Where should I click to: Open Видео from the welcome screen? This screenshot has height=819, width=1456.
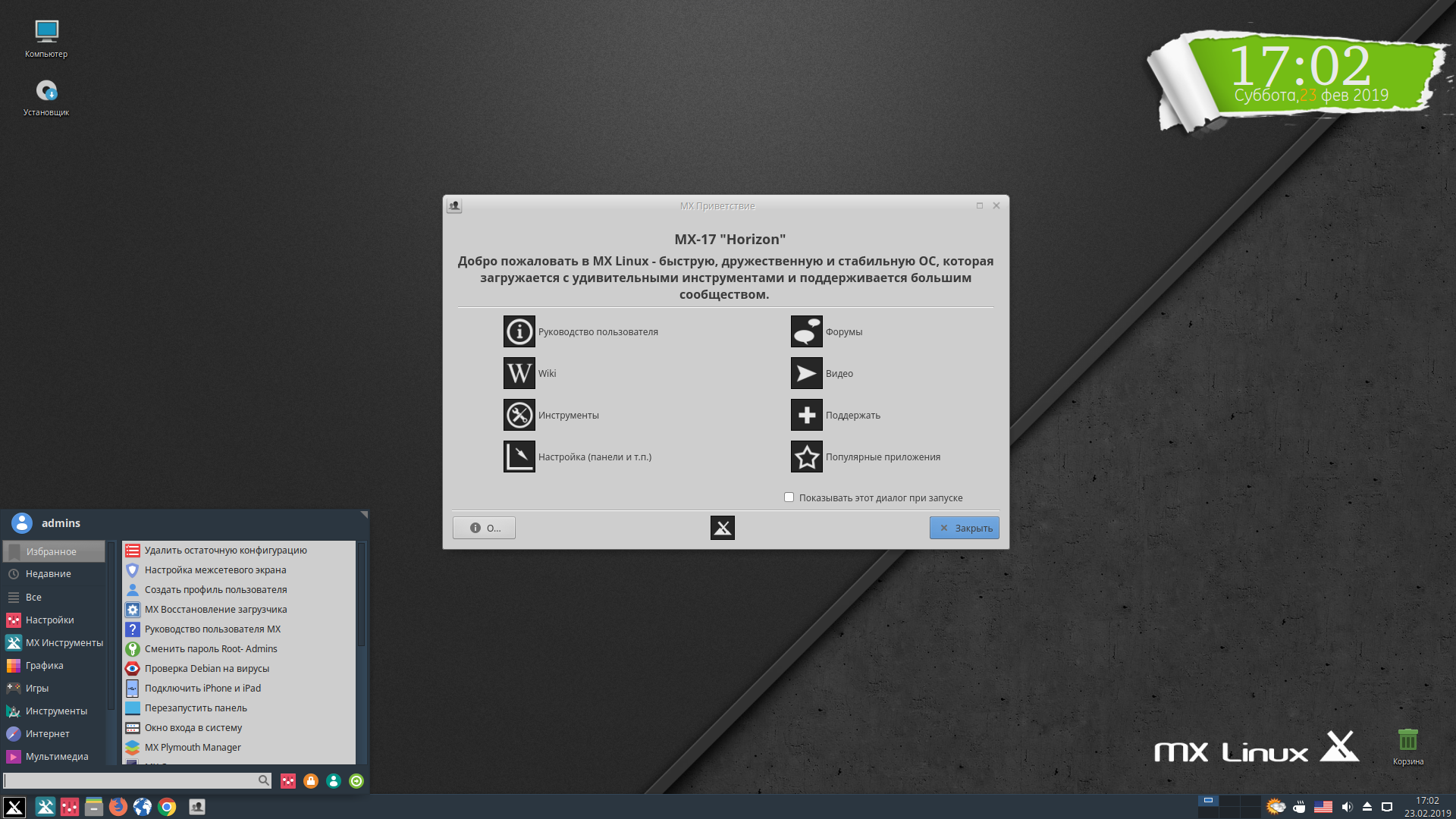point(806,373)
